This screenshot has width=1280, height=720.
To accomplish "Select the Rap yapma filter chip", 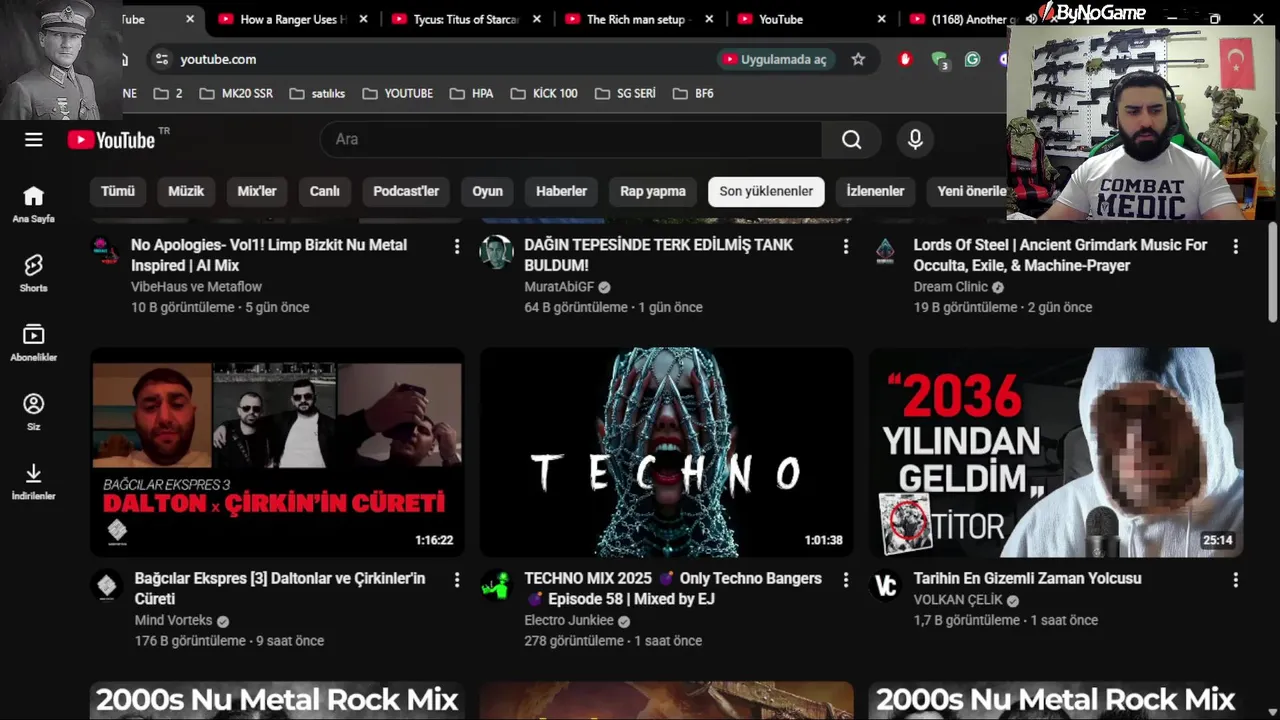I will 653,191.
